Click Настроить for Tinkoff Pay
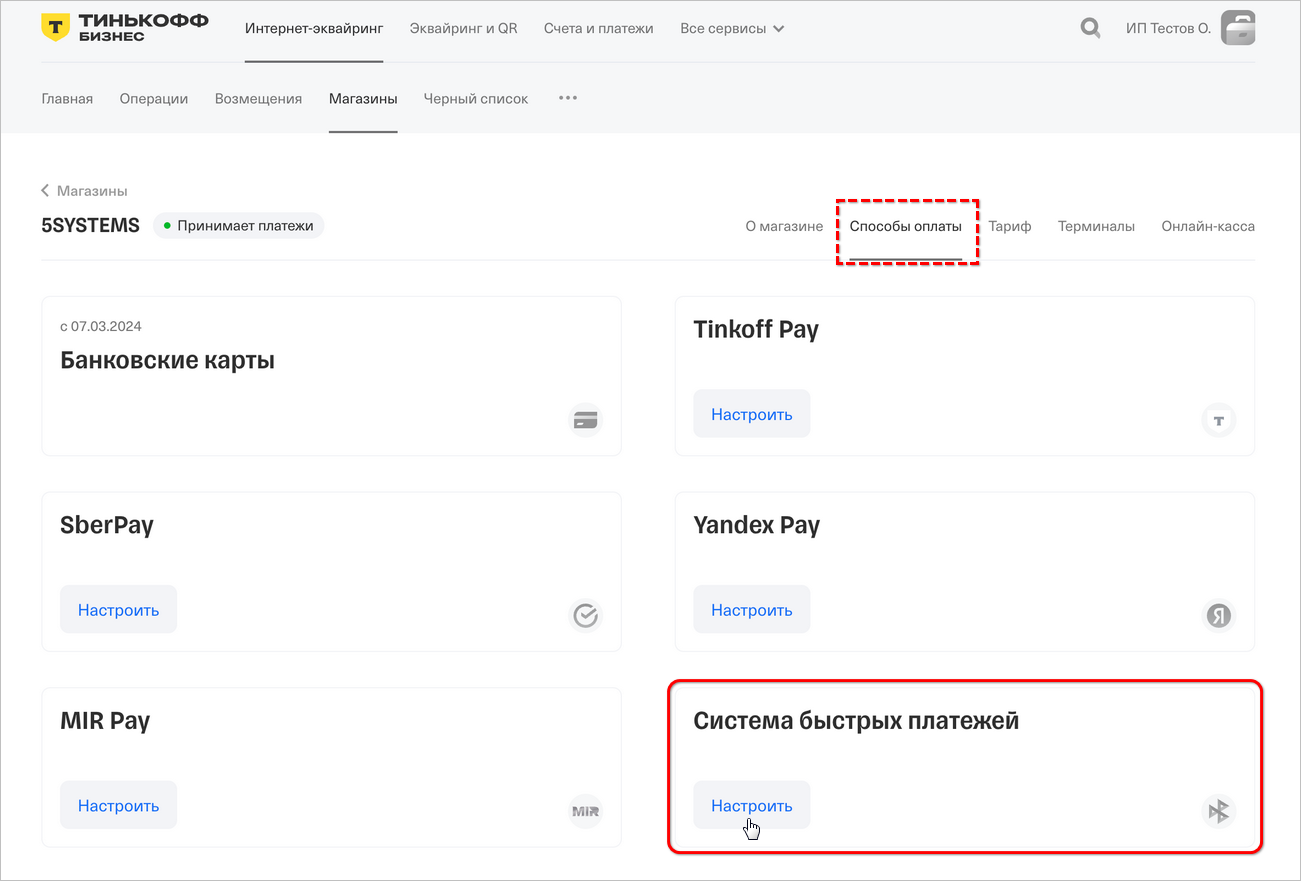 pyautogui.click(x=752, y=414)
